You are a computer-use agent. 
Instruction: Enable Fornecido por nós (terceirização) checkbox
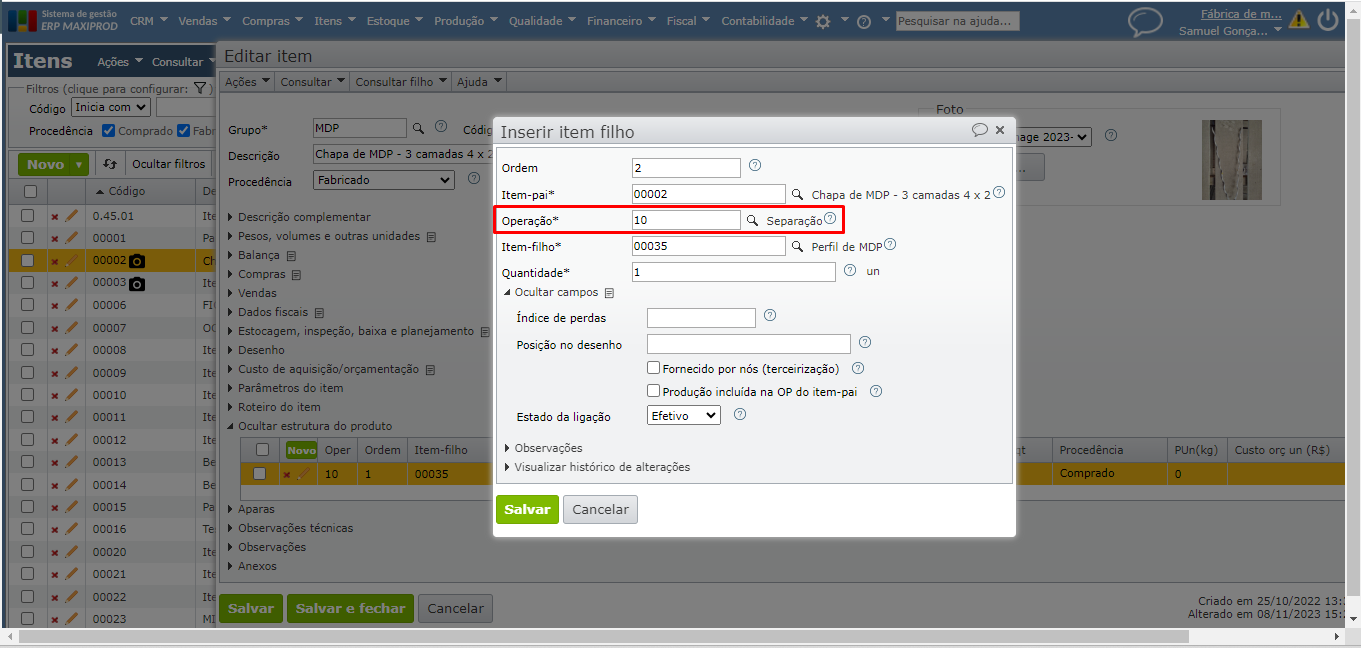(654, 368)
